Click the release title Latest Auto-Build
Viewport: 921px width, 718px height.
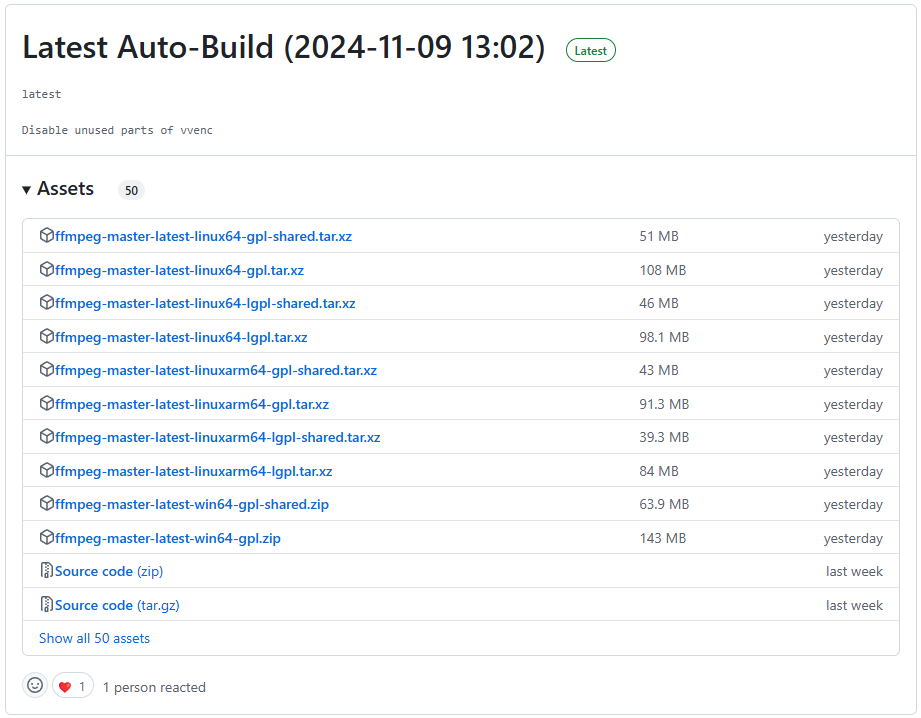point(284,47)
